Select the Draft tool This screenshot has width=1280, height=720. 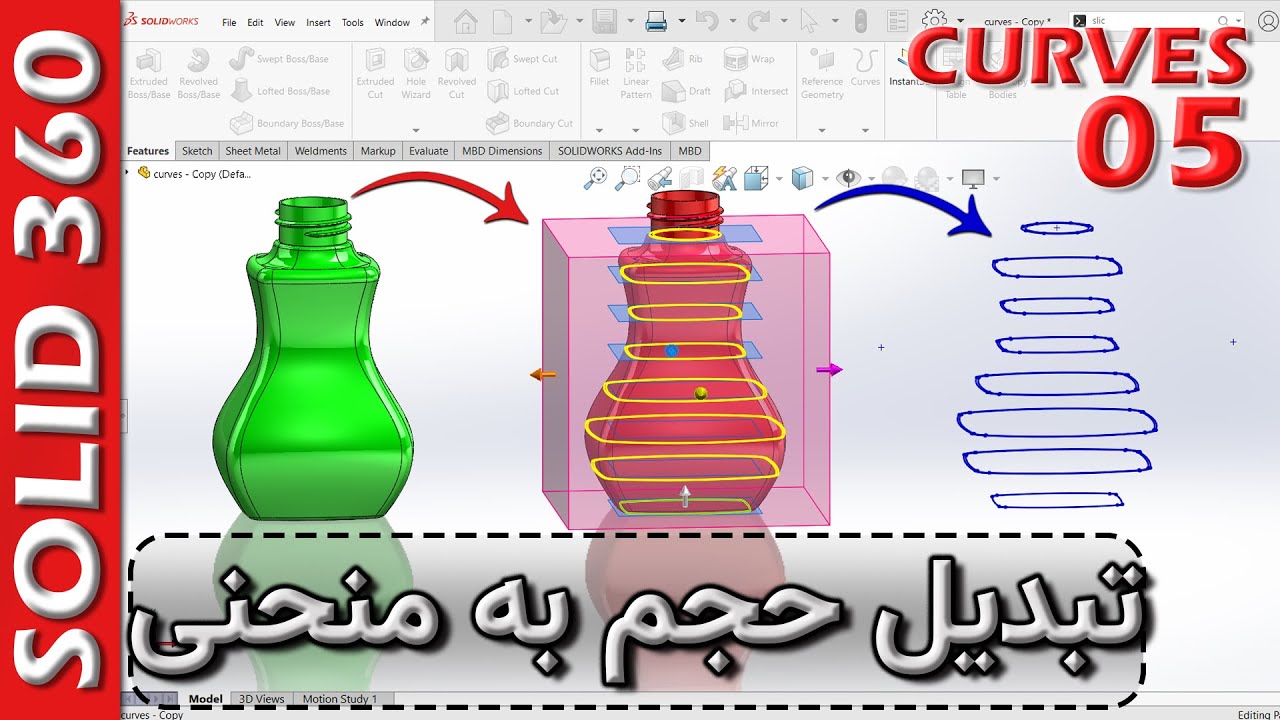pyautogui.click(x=687, y=91)
